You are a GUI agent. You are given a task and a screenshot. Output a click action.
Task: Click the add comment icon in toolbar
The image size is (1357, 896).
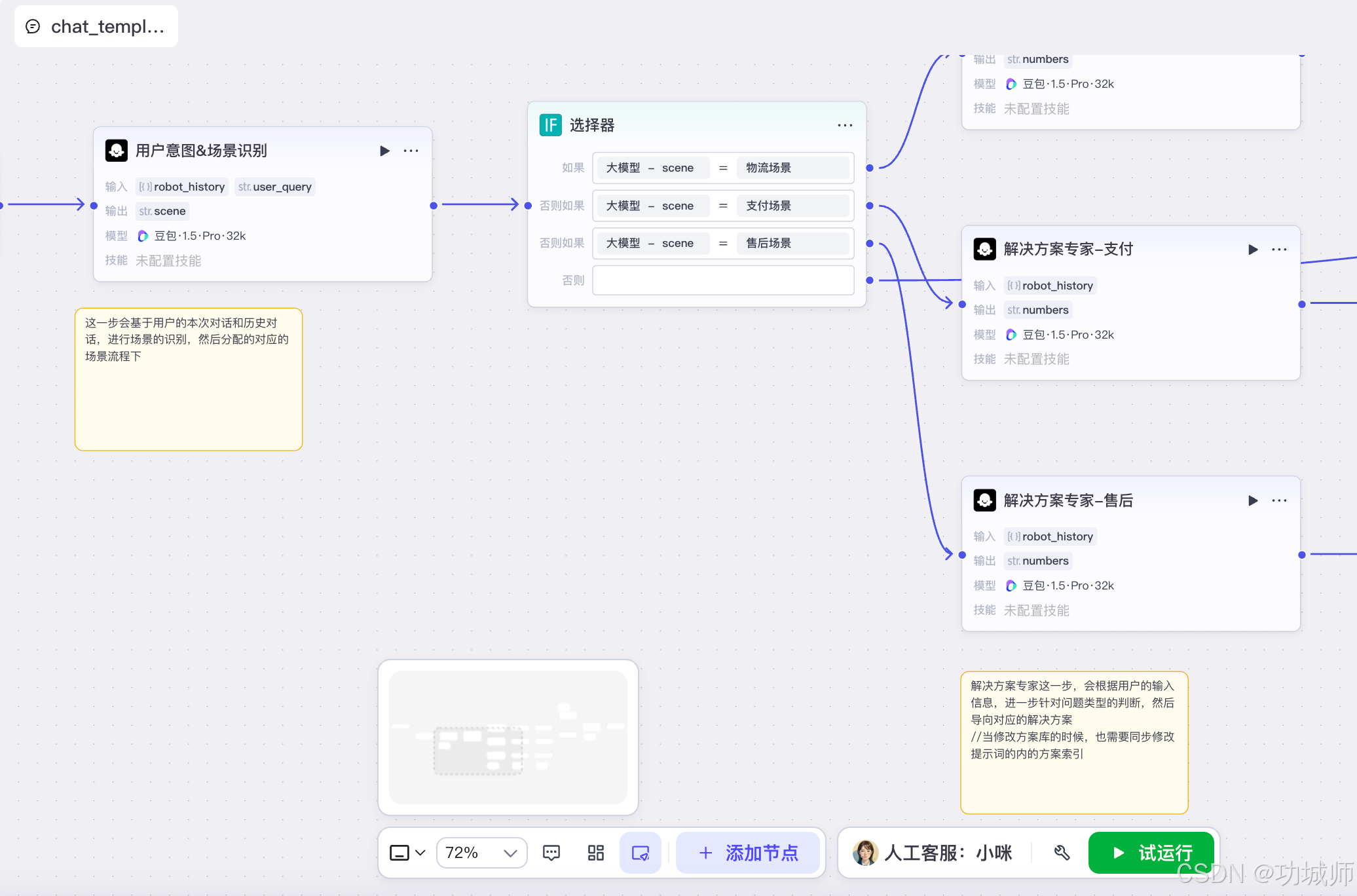click(551, 853)
